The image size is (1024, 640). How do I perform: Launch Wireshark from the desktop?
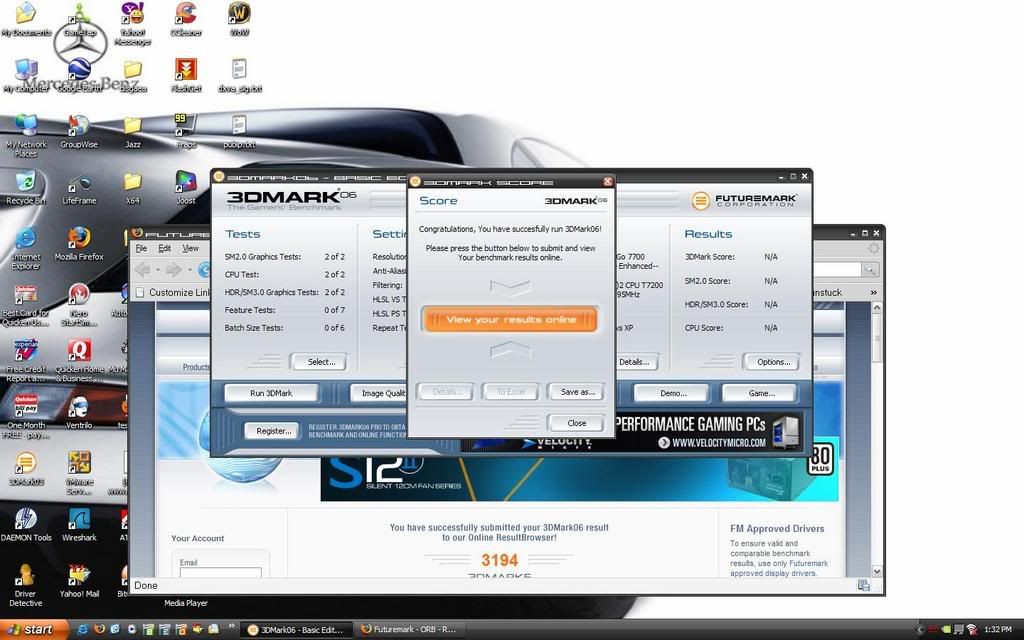point(79,525)
